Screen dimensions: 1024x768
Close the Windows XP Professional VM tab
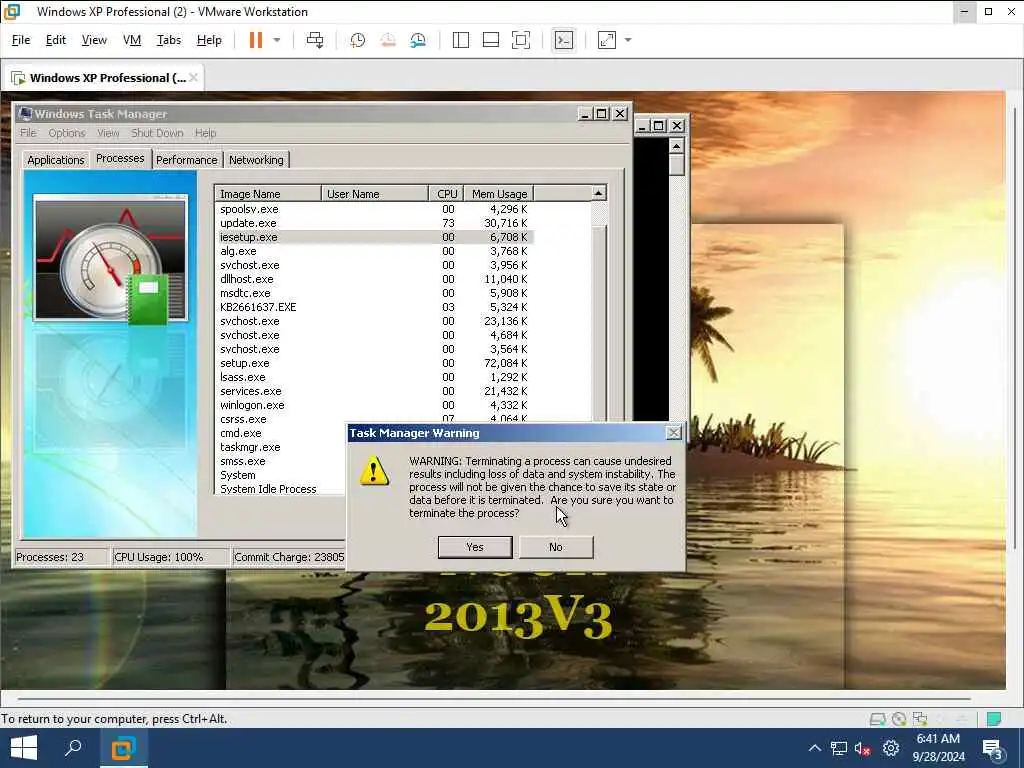pyautogui.click(x=193, y=78)
